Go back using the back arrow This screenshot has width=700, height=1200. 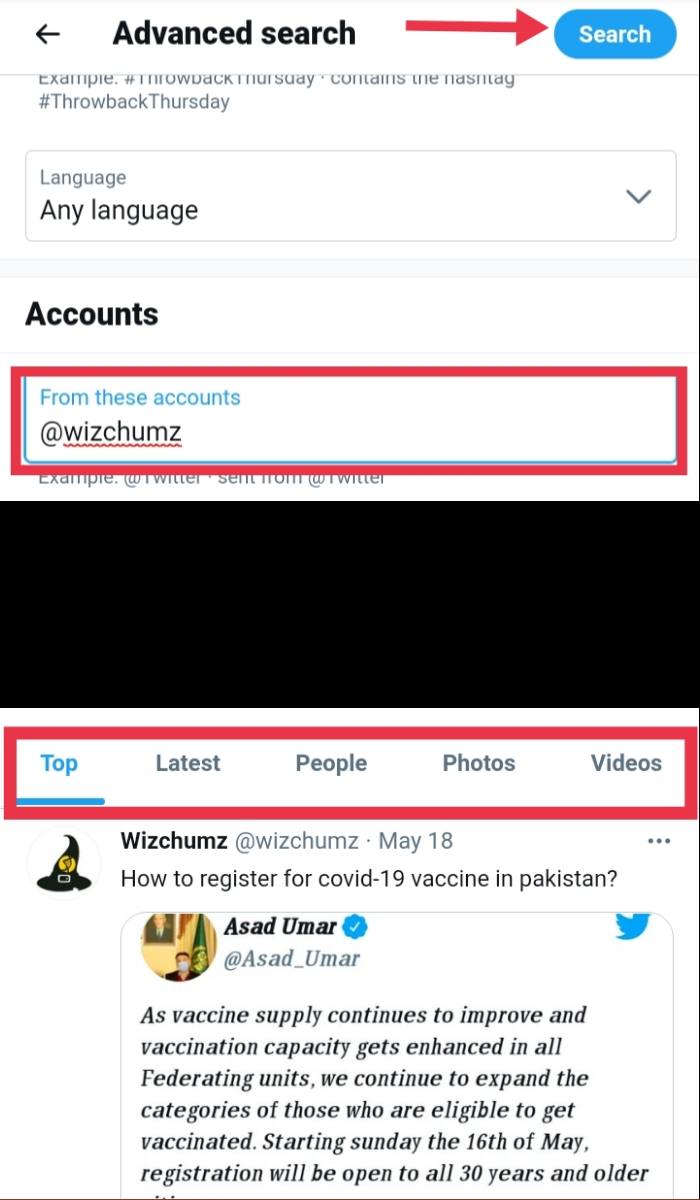(46, 33)
